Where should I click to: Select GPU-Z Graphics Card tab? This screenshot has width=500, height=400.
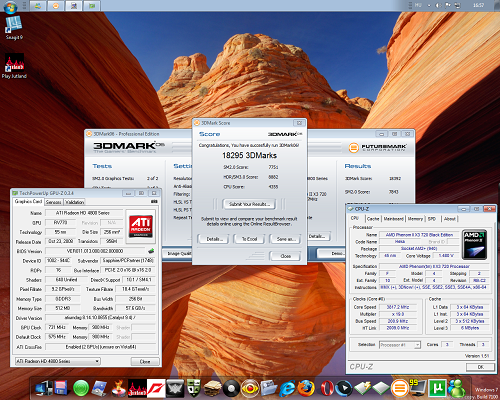[28, 201]
